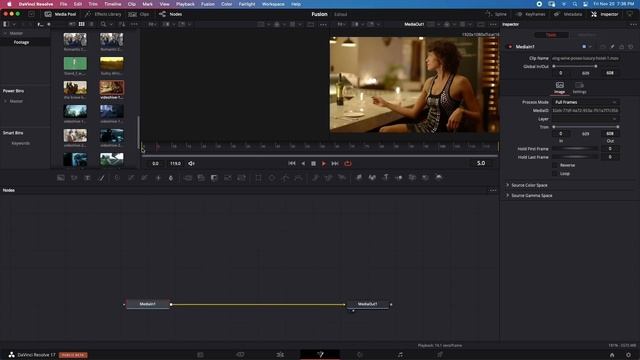Add a Renderer3D node from toolbar
The width and height of the screenshot is (640, 360).
439,178
